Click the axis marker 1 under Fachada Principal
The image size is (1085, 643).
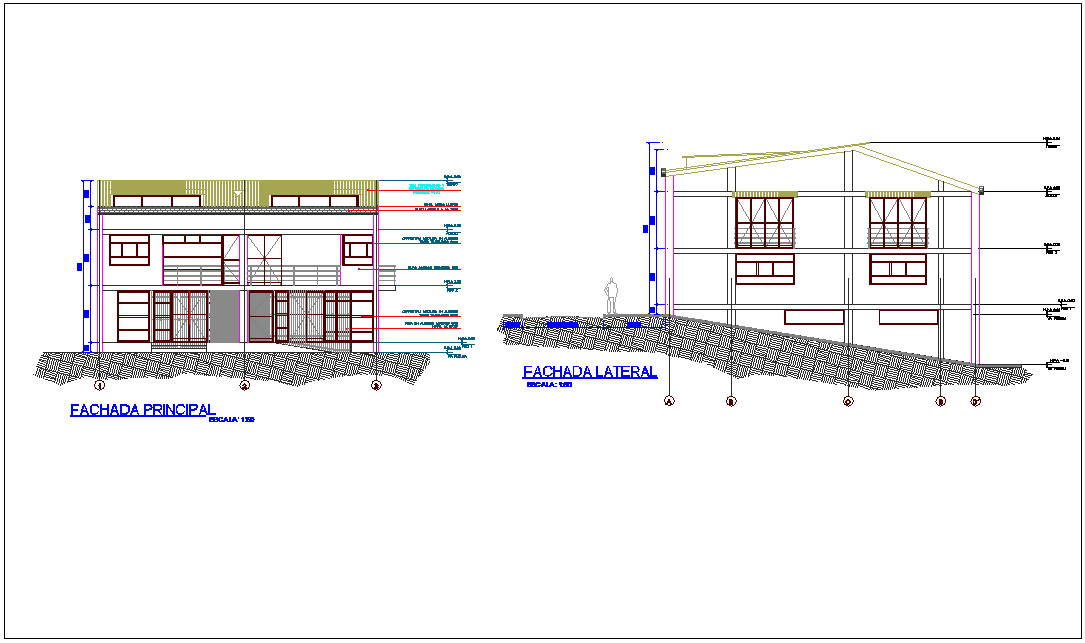100,384
